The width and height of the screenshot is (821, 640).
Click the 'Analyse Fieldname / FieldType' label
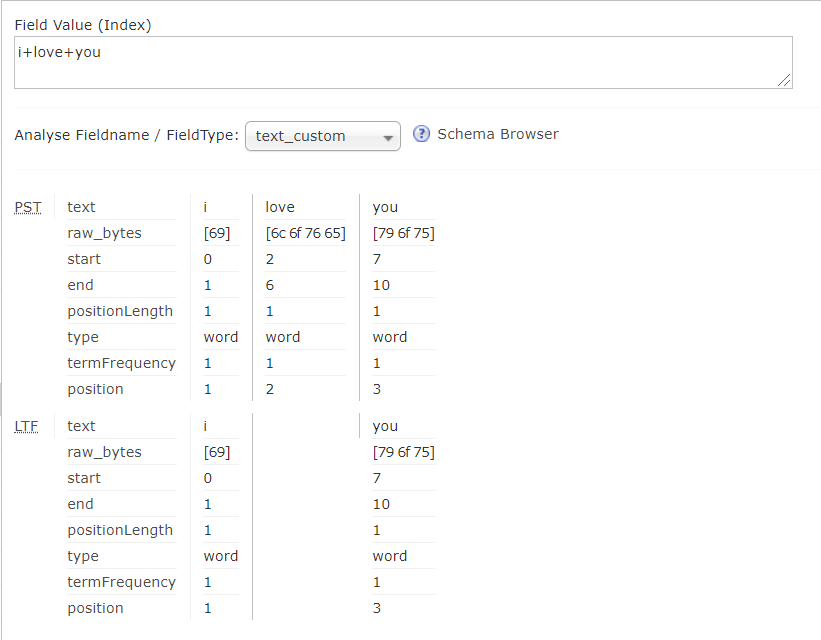click(x=126, y=135)
